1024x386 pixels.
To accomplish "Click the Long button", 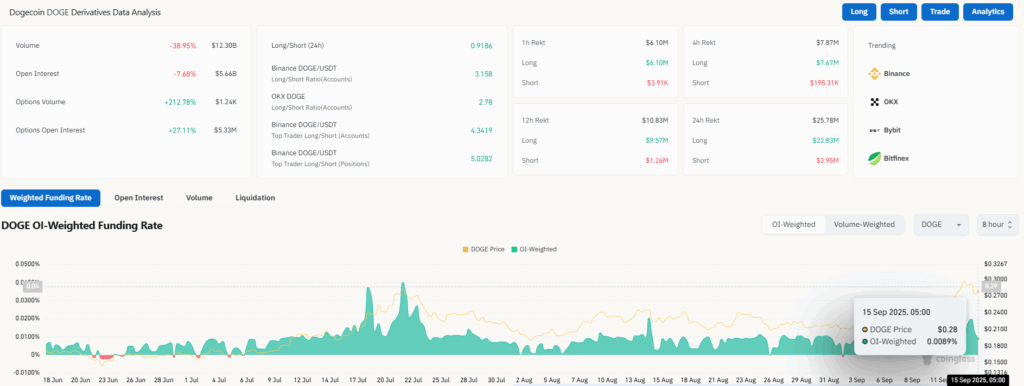I will 859,12.
